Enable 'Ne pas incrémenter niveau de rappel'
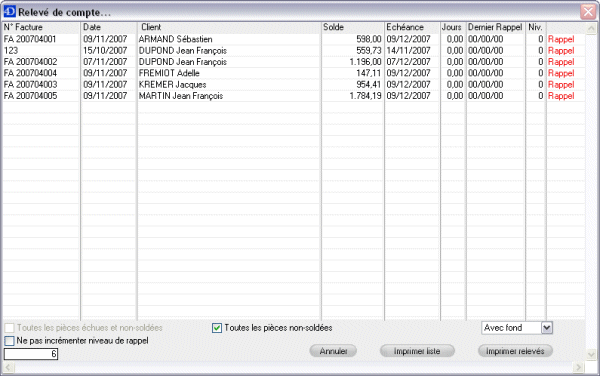This screenshot has height=376, width=600. 9,340
